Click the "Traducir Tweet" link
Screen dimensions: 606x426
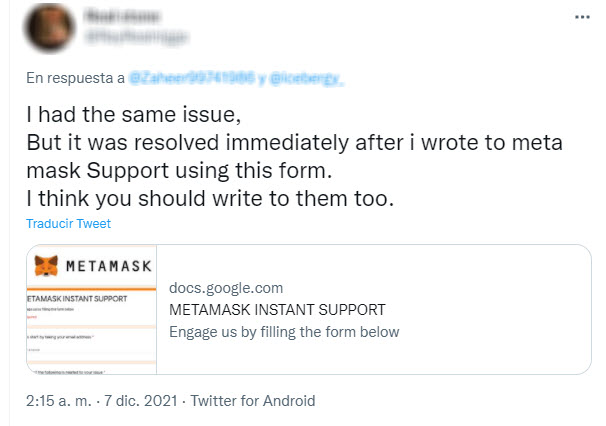coord(68,223)
